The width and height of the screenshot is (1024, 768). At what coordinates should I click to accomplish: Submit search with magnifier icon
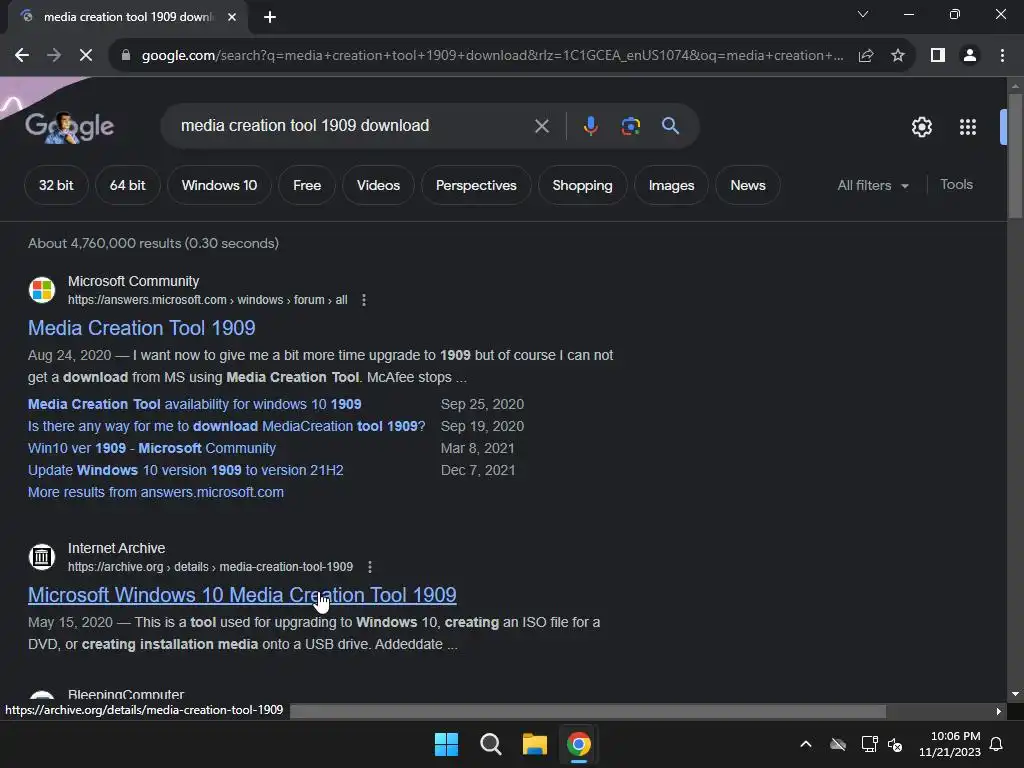[670, 125]
